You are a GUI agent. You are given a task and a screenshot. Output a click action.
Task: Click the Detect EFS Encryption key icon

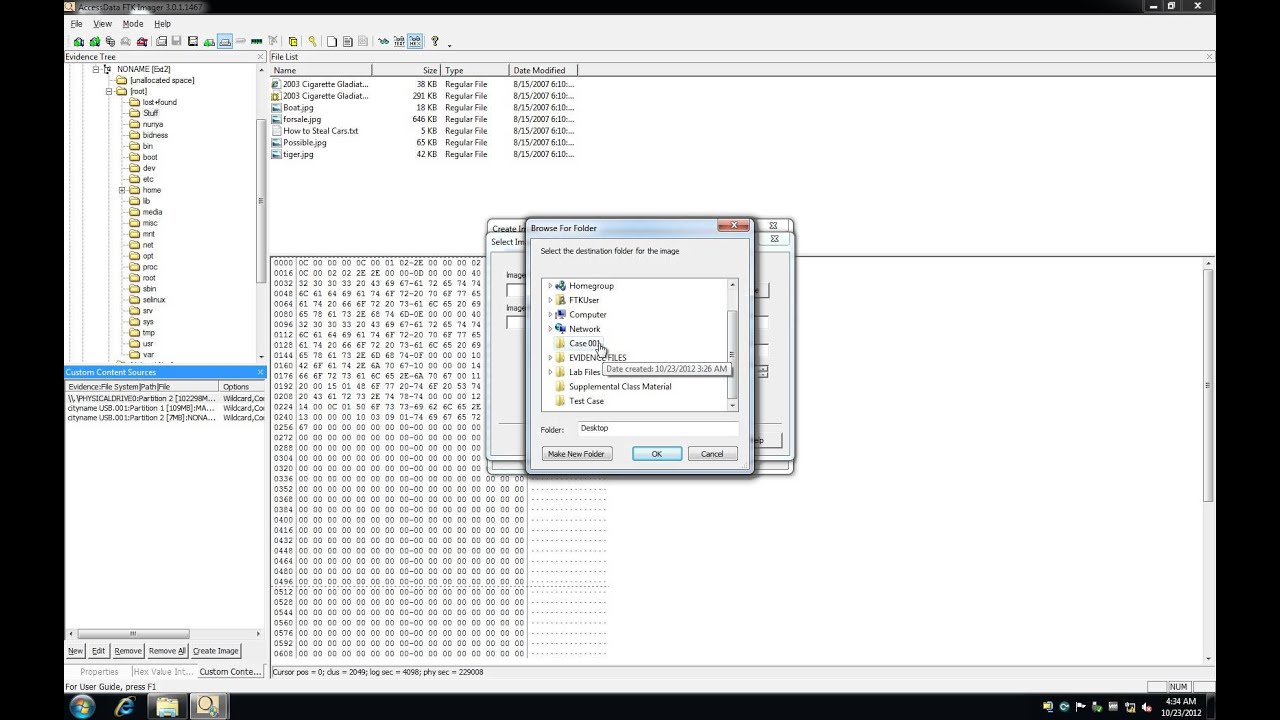pos(312,42)
